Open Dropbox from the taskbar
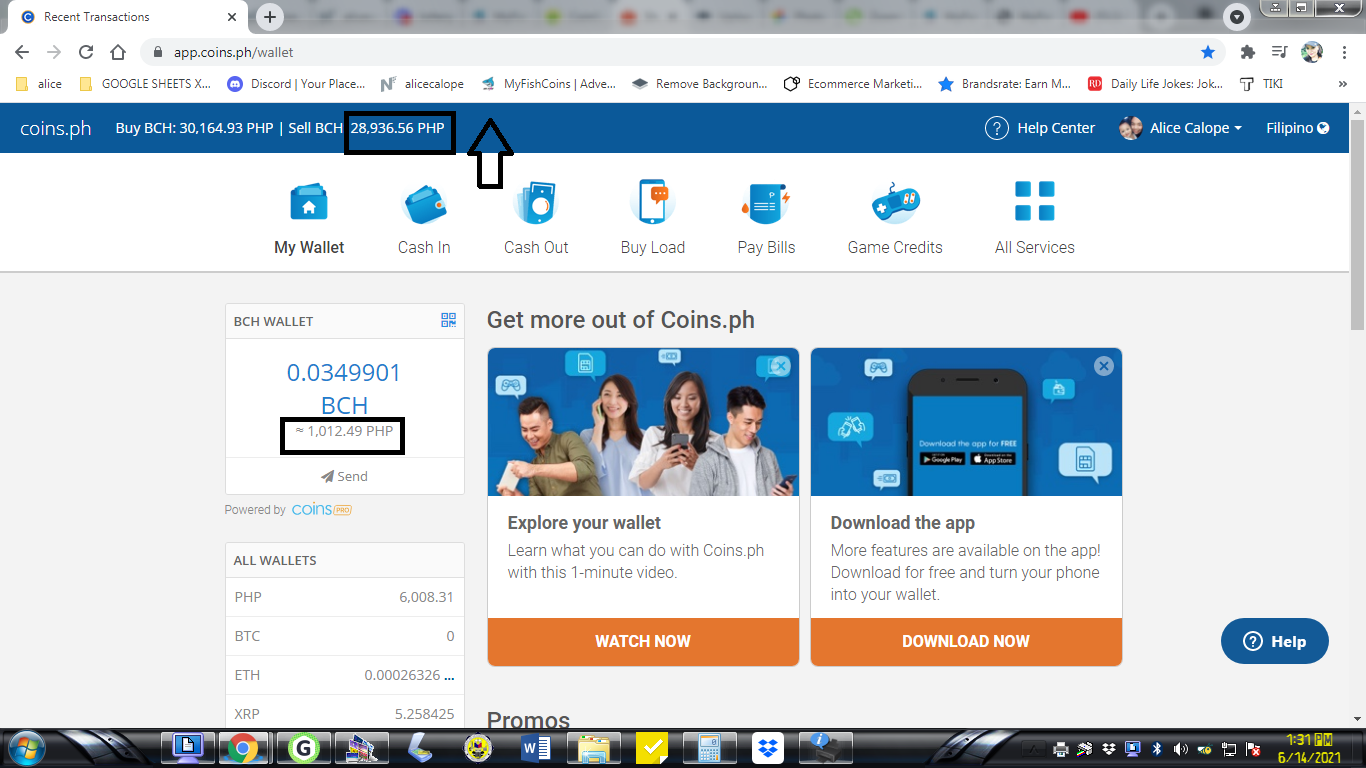 click(x=768, y=748)
